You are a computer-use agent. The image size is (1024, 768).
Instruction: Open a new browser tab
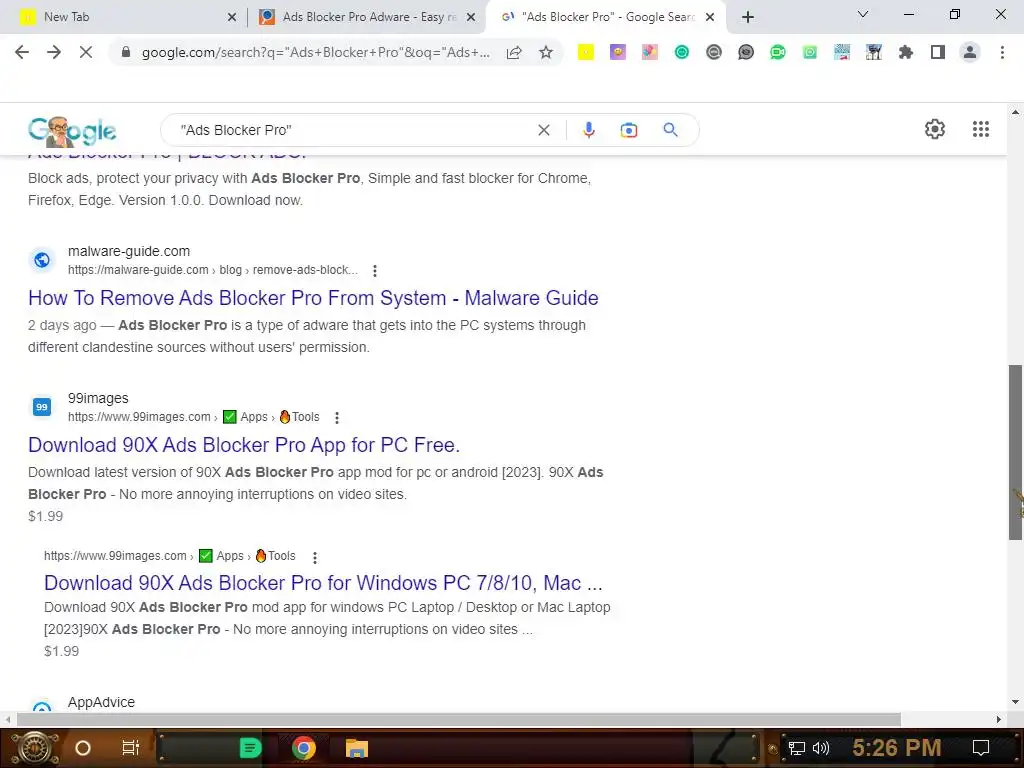click(748, 17)
